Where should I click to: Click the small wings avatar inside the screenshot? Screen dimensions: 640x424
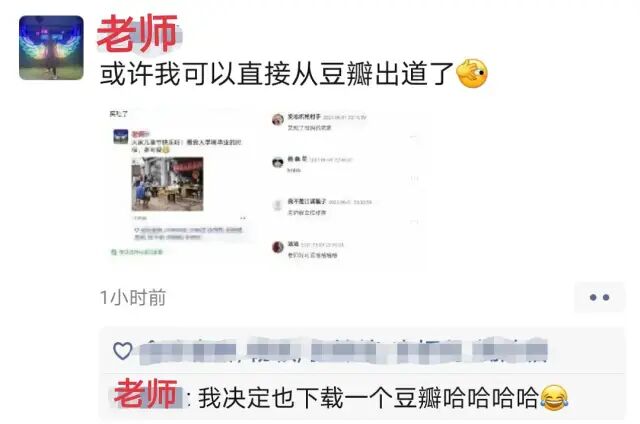(120, 137)
